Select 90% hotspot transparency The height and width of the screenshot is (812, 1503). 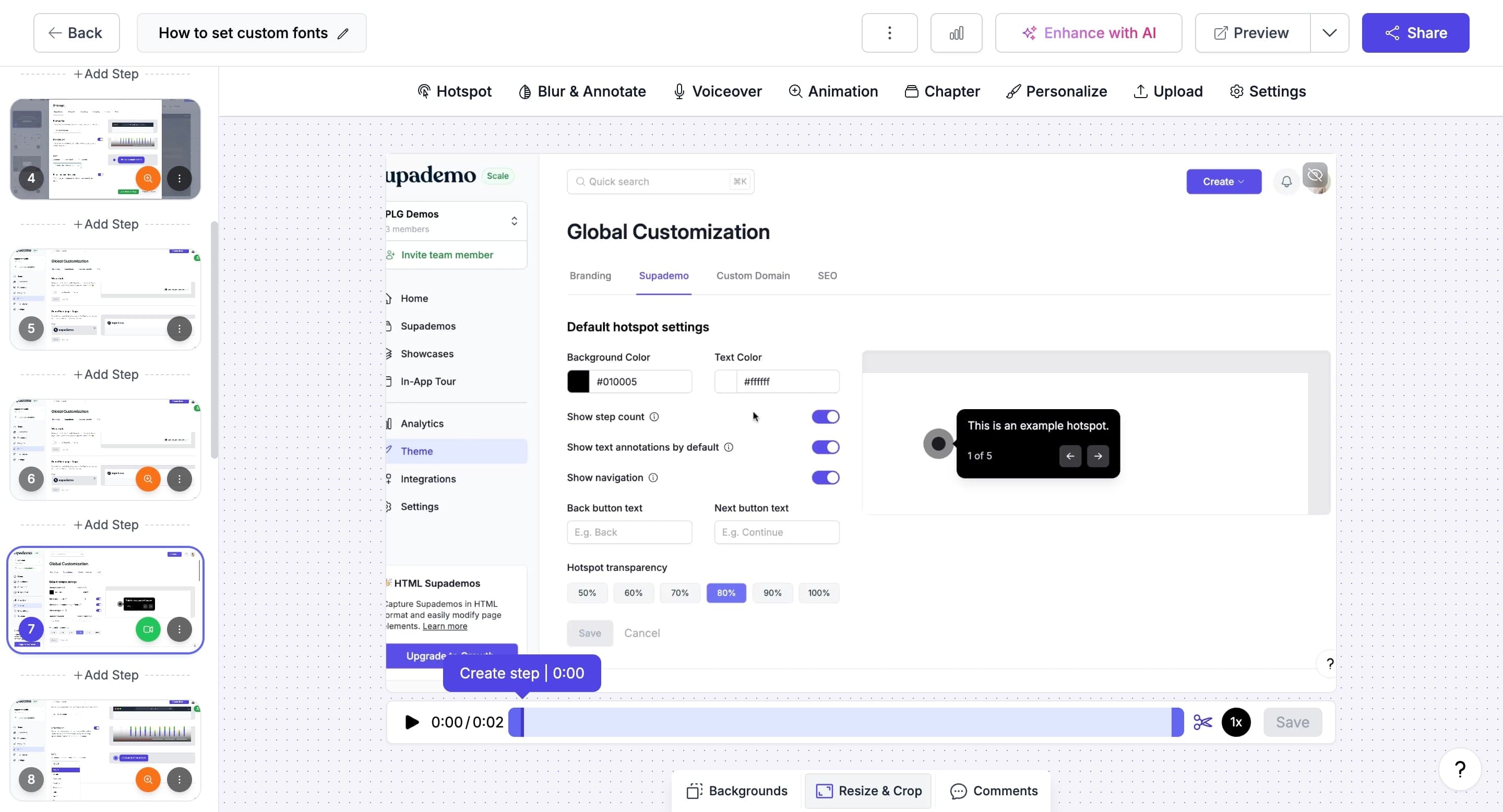[772, 593]
